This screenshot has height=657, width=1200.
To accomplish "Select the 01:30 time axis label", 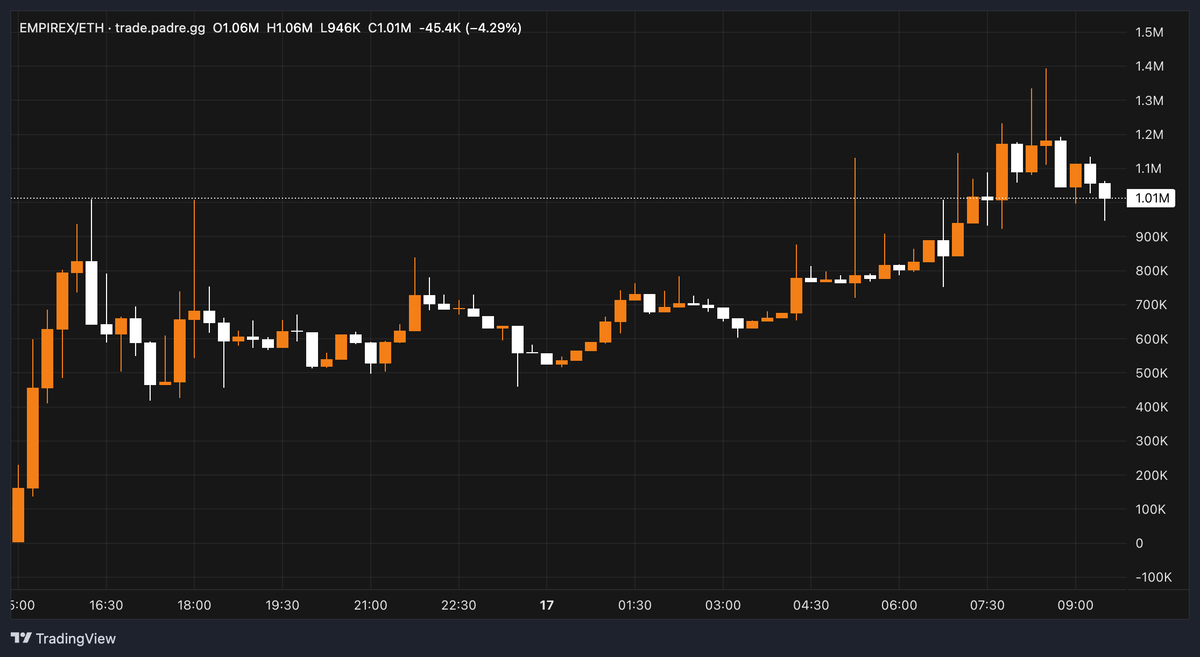I will coord(635,606).
